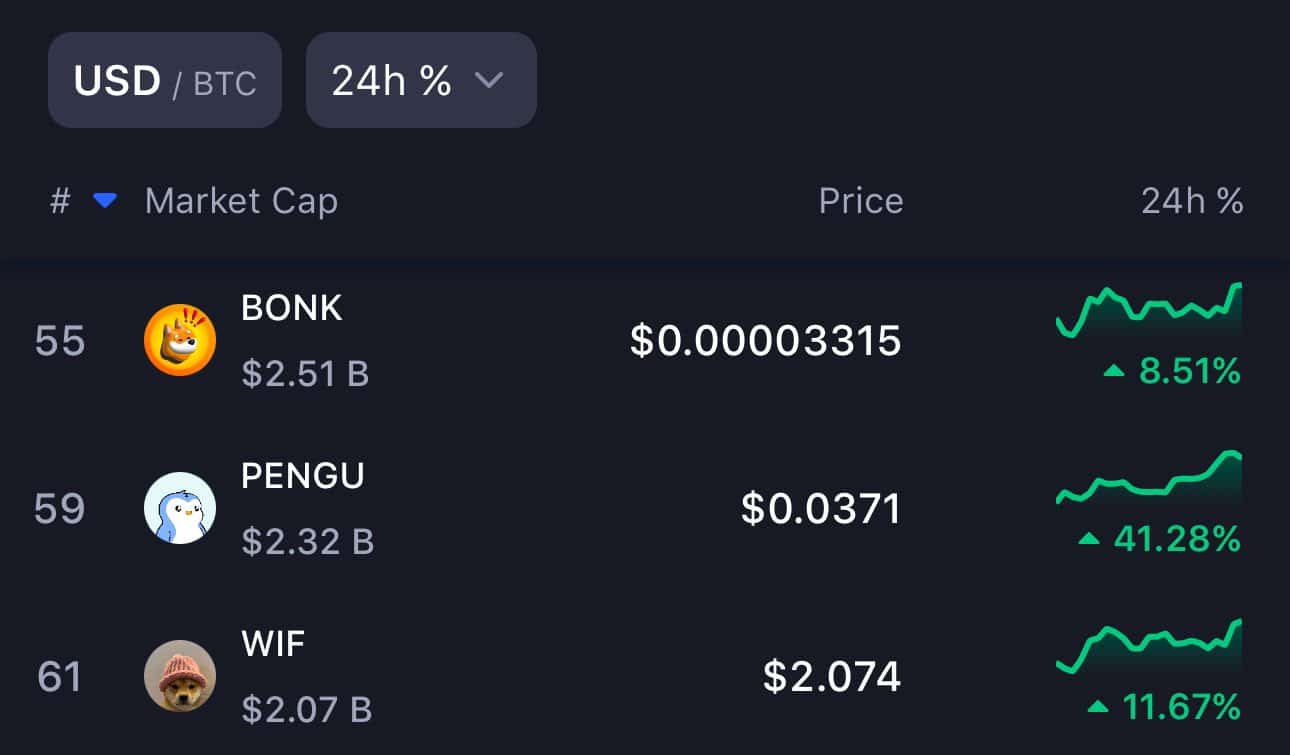Open the BONK sparkline chart
1290x755 pixels.
[1149, 310]
